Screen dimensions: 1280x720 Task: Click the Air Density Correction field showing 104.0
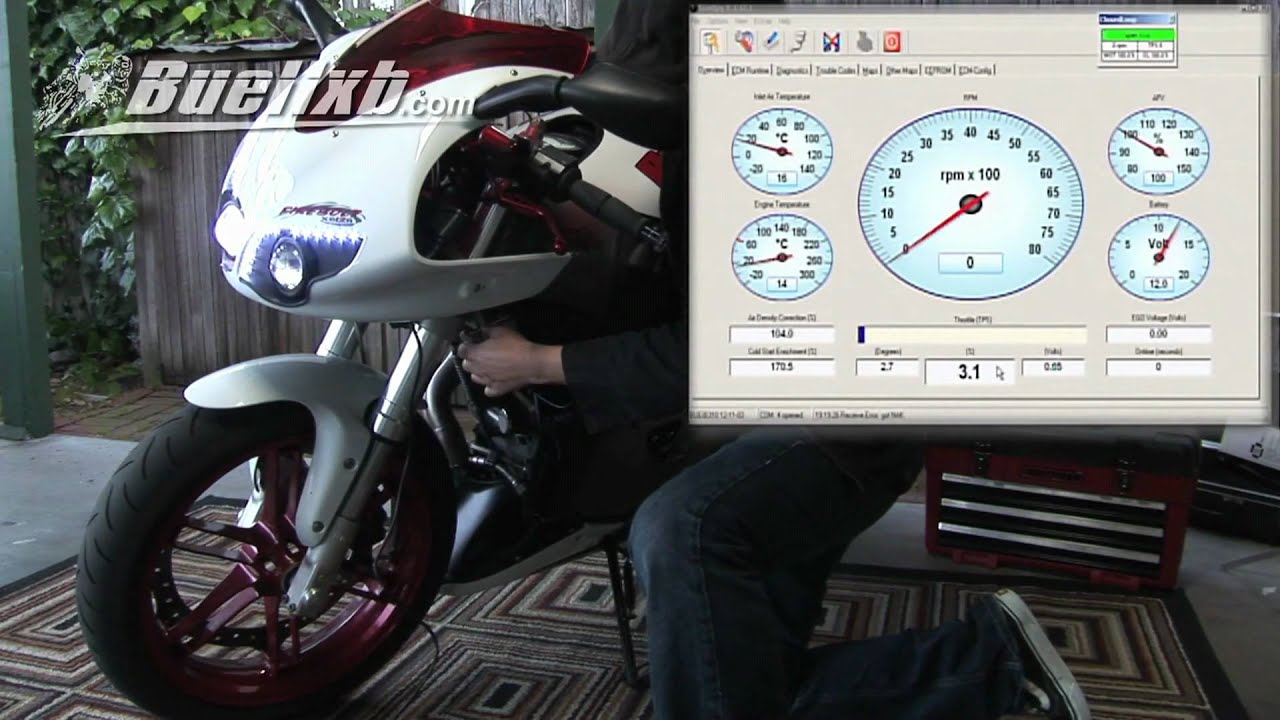pyautogui.click(x=781, y=334)
